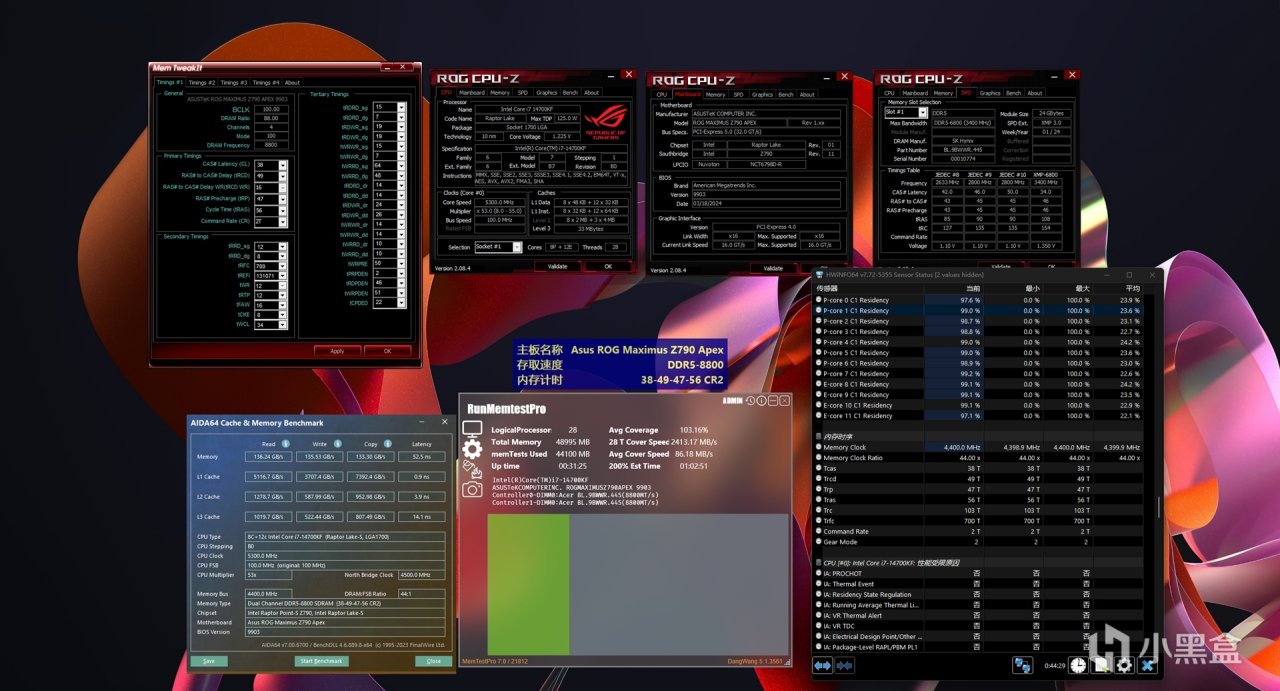This screenshot has width=1280, height=691.
Task: Click the HWiNFO clock timer icon
Action: (x=1079, y=665)
